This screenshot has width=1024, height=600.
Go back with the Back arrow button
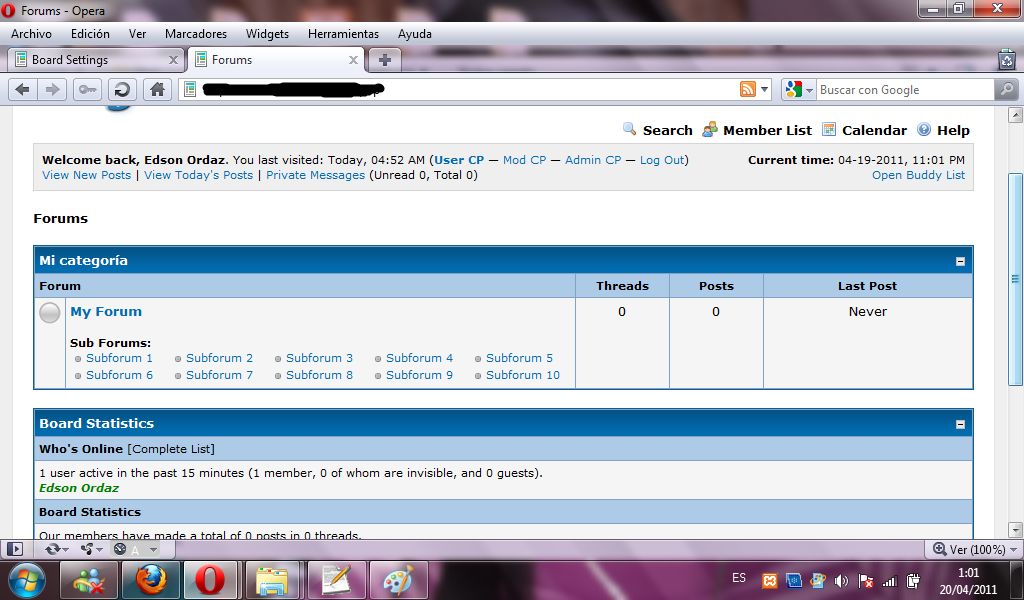tap(23, 89)
